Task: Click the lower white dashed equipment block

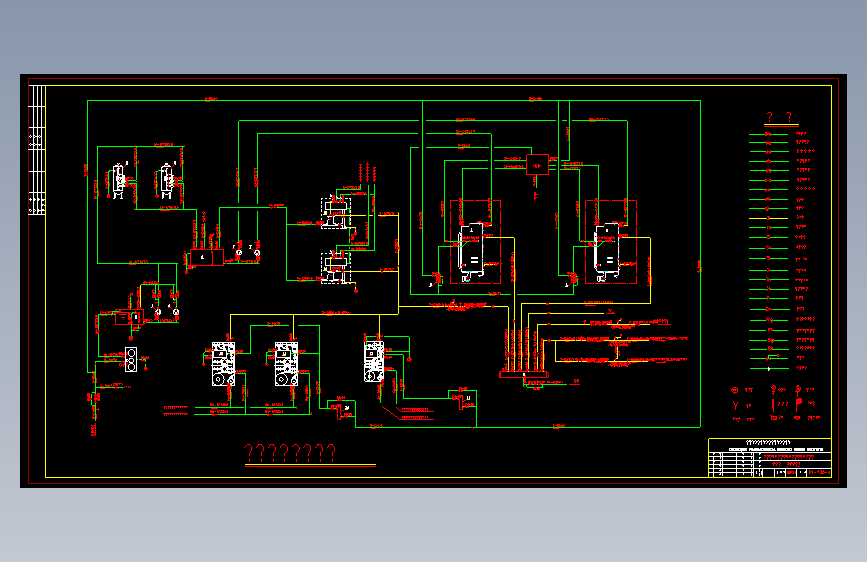Action: coord(336,267)
